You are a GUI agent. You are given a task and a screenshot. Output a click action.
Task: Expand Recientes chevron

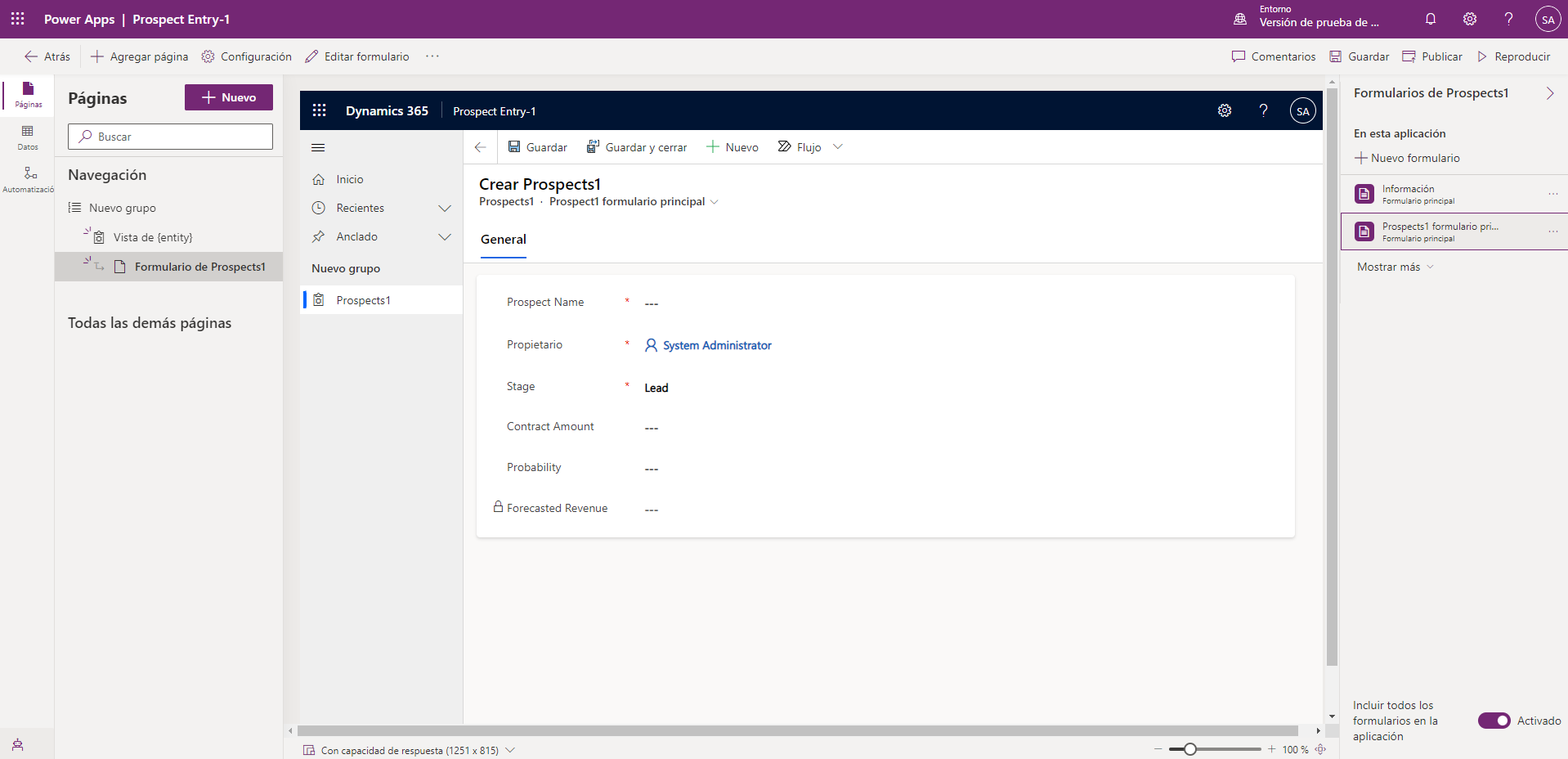(x=445, y=208)
